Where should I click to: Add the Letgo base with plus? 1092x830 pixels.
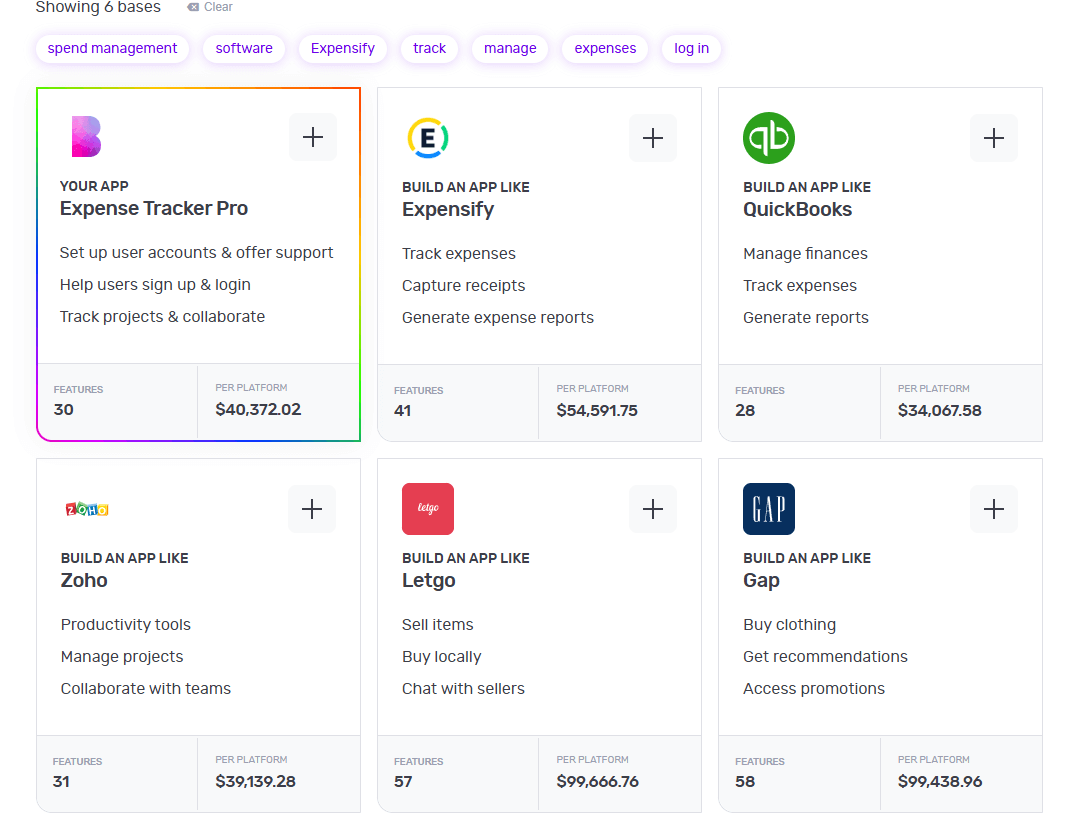click(653, 509)
